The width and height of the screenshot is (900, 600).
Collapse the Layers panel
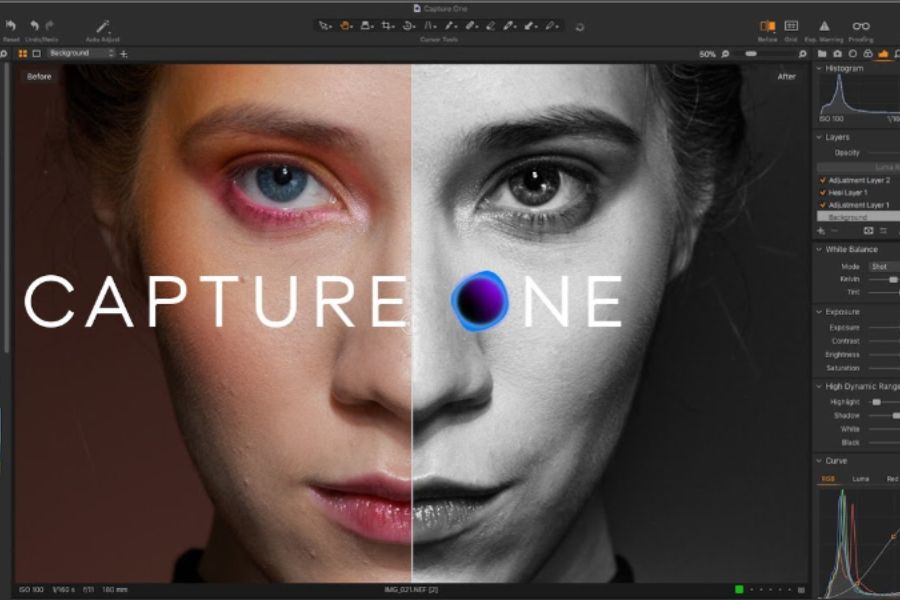coord(819,137)
